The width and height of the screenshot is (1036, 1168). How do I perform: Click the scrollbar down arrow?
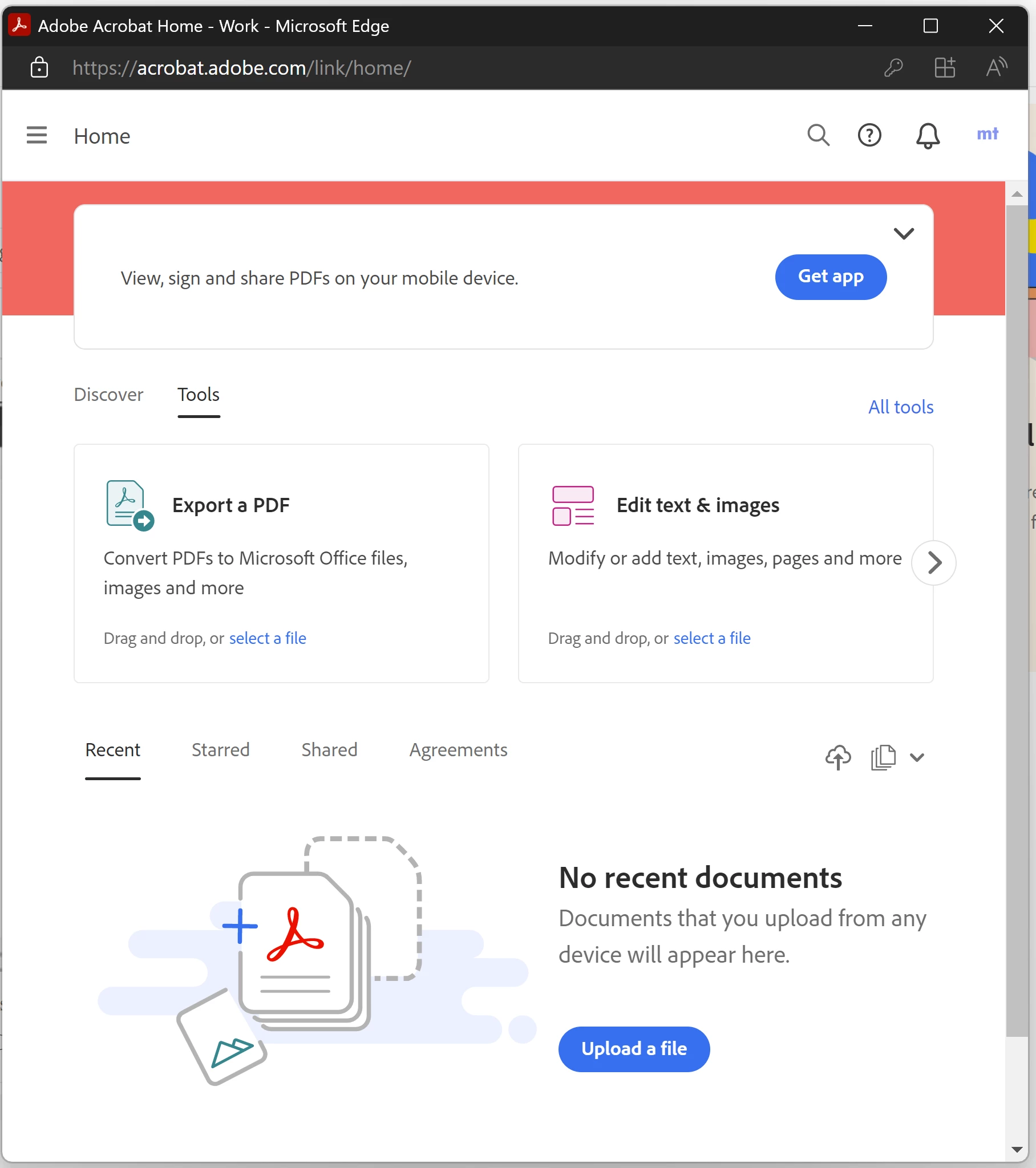click(1017, 1150)
